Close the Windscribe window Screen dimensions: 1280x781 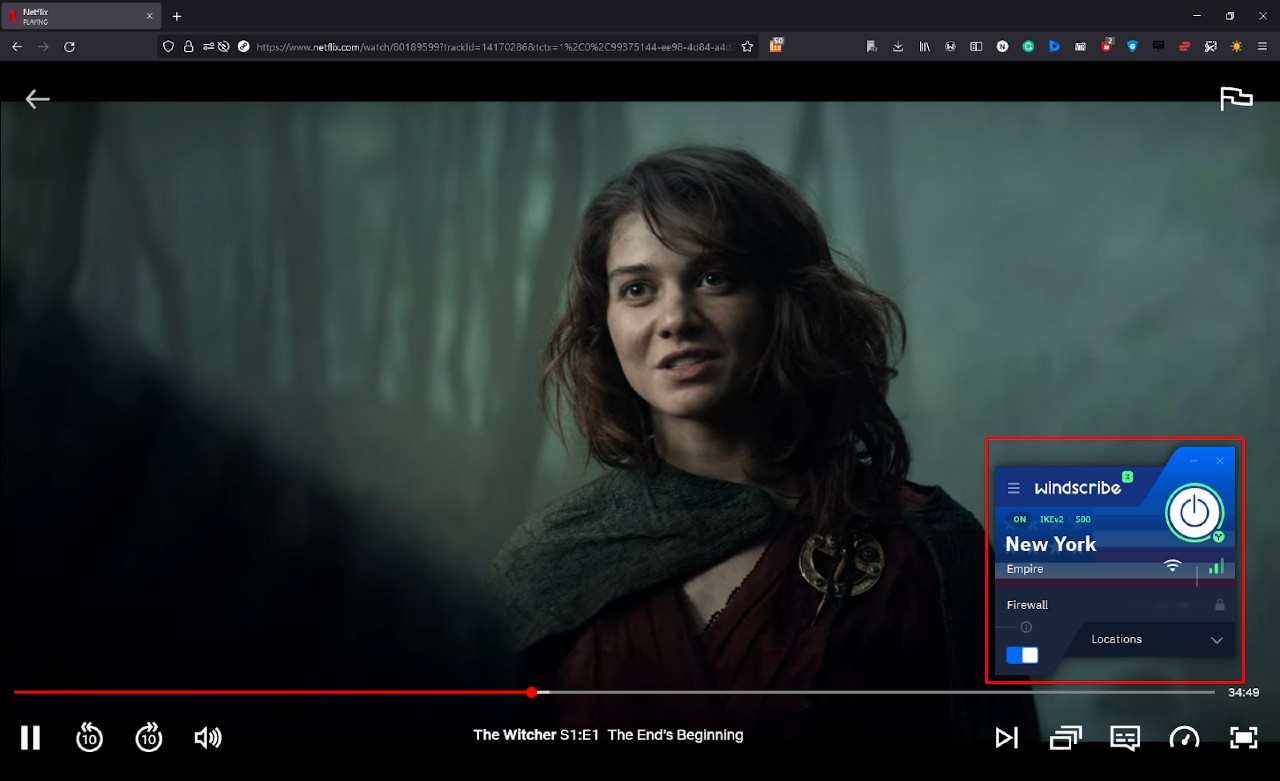(x=1220, y=461)
